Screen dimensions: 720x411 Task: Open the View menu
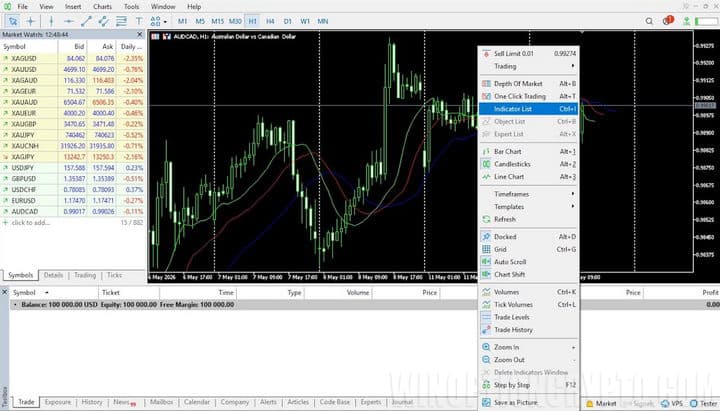[x=46, y=6]
